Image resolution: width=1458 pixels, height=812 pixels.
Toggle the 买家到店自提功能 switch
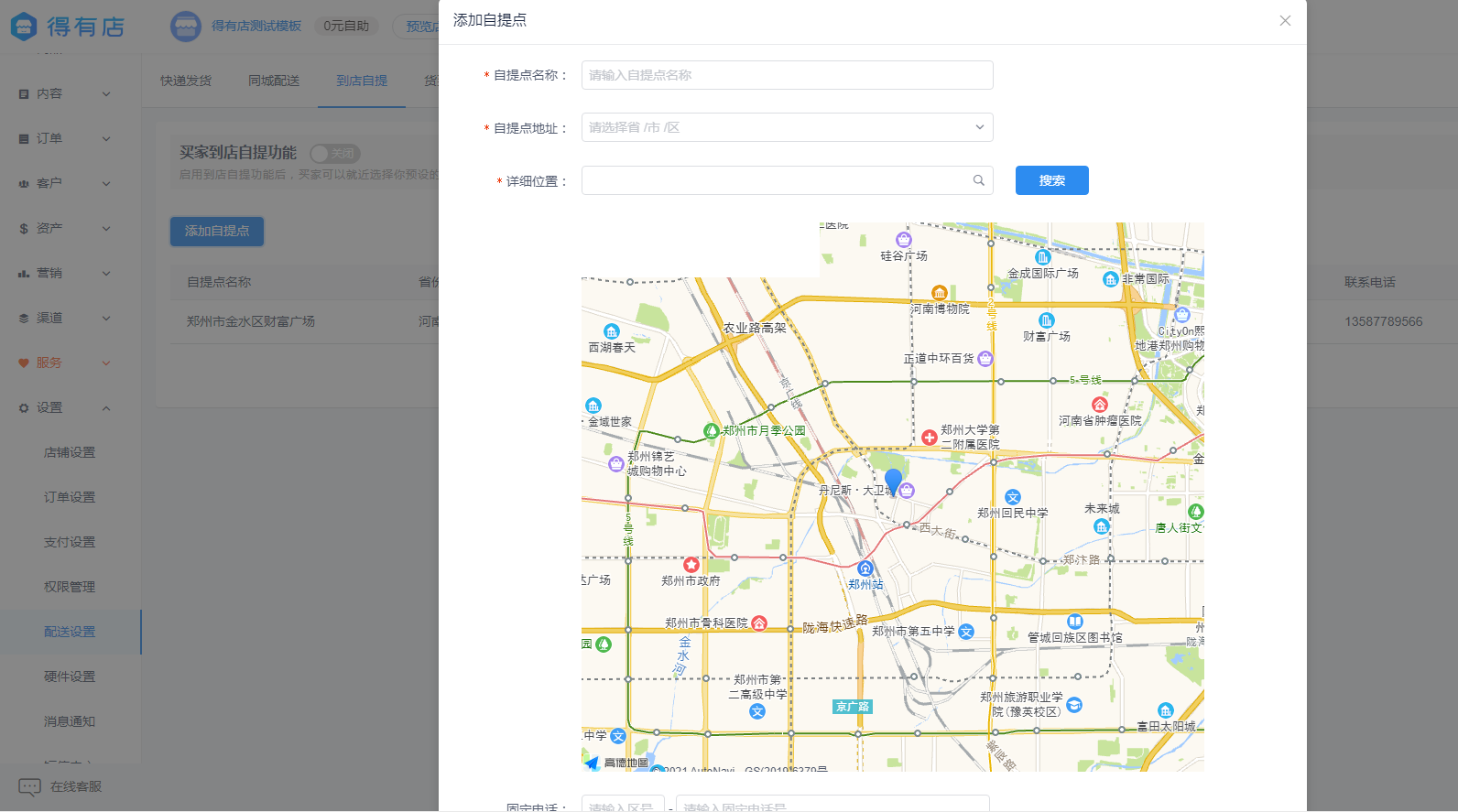[334, 154]
